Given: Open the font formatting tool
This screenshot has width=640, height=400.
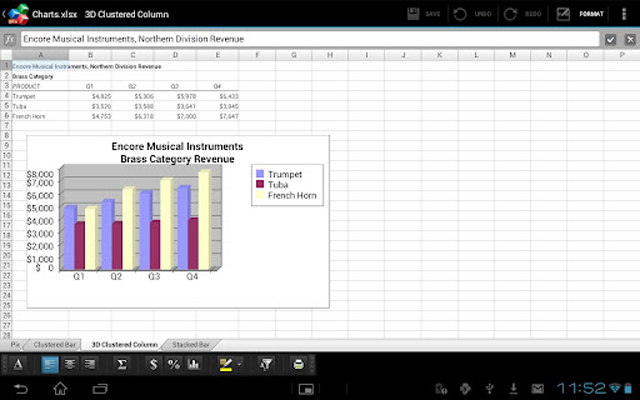Looking at the screenshot, I should [18, 364].
